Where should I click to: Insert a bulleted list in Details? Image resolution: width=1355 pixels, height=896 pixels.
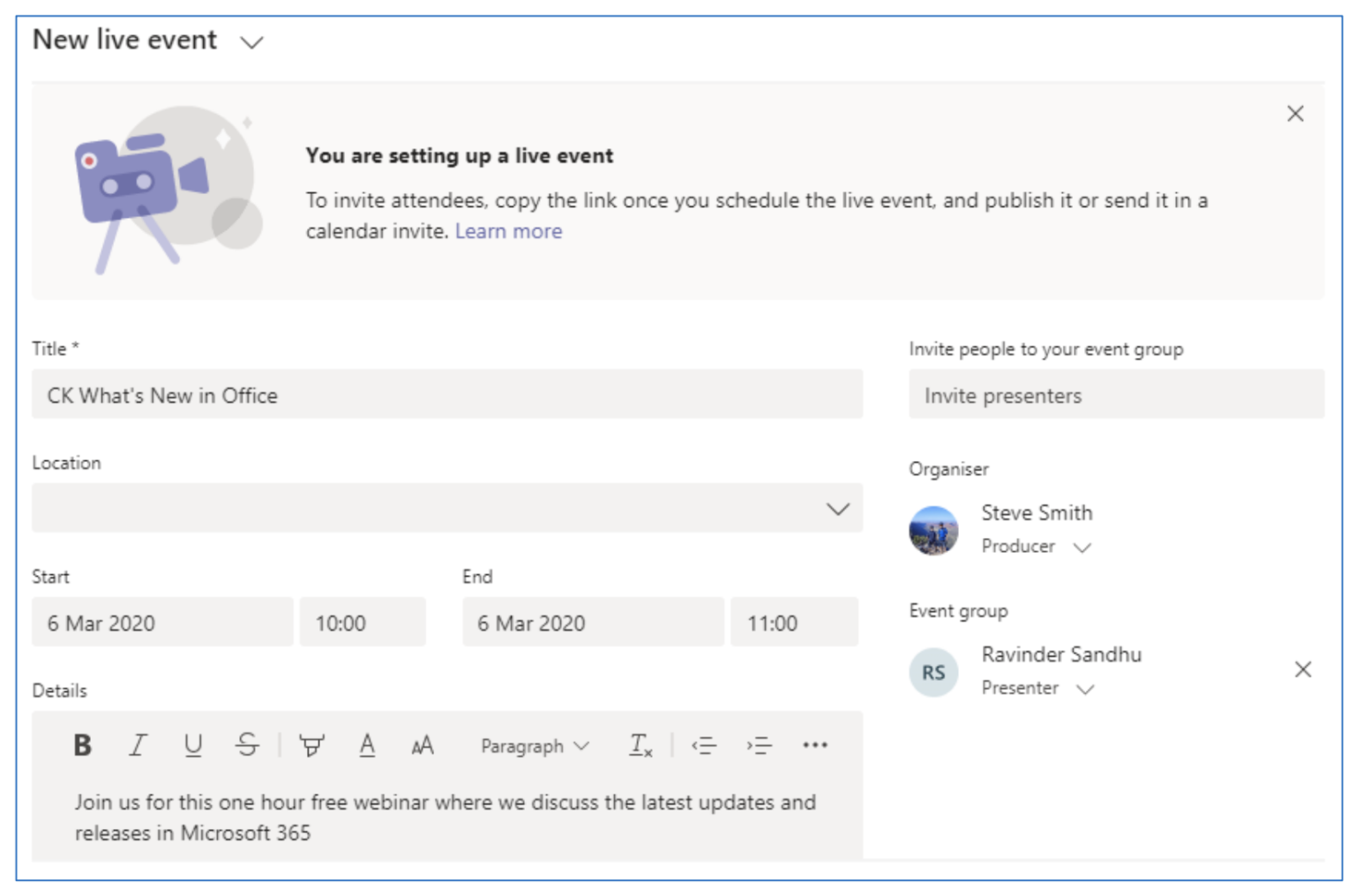point(703,745)
